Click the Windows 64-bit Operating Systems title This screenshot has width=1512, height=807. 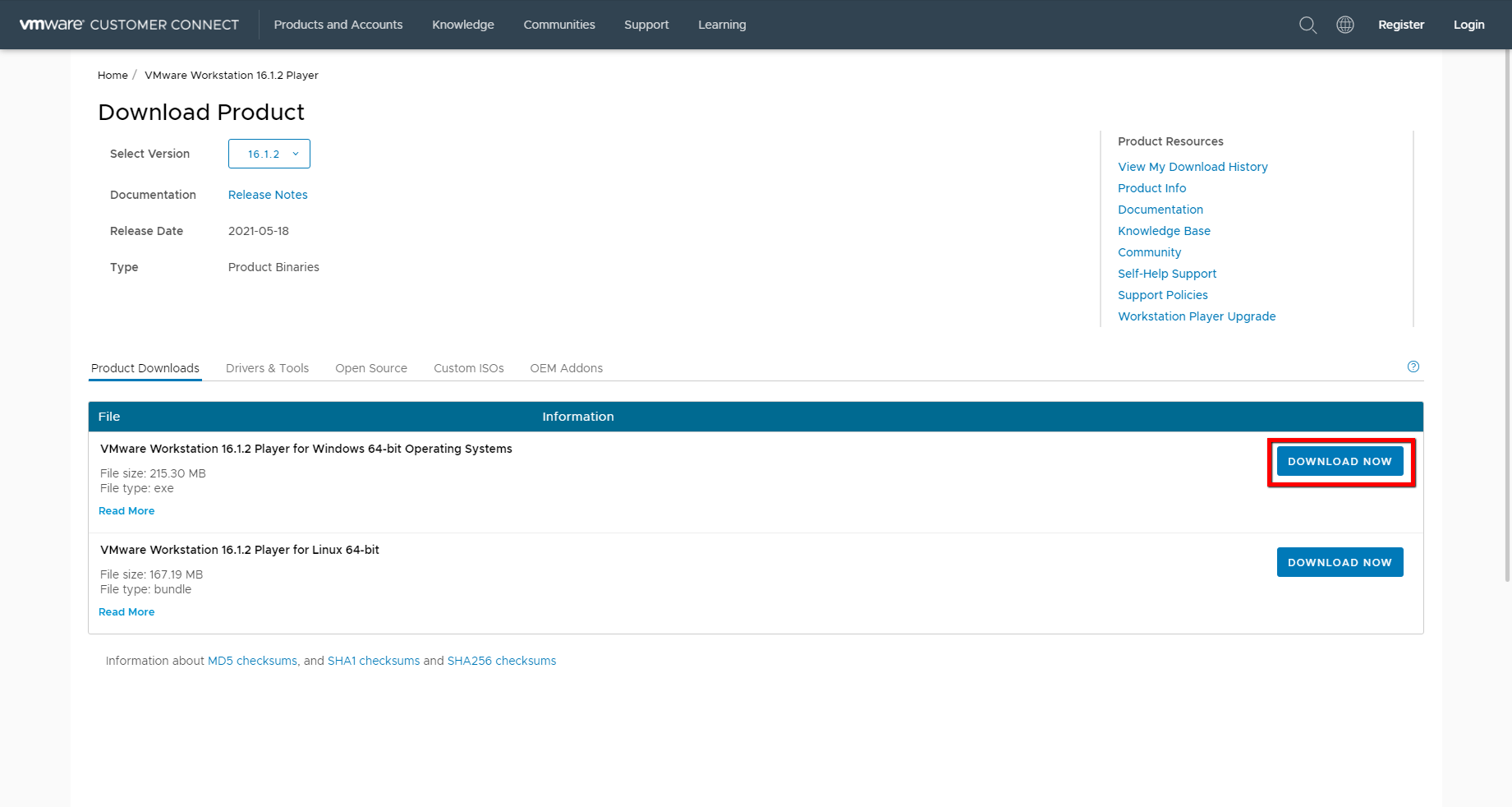[x=306, y=449]
